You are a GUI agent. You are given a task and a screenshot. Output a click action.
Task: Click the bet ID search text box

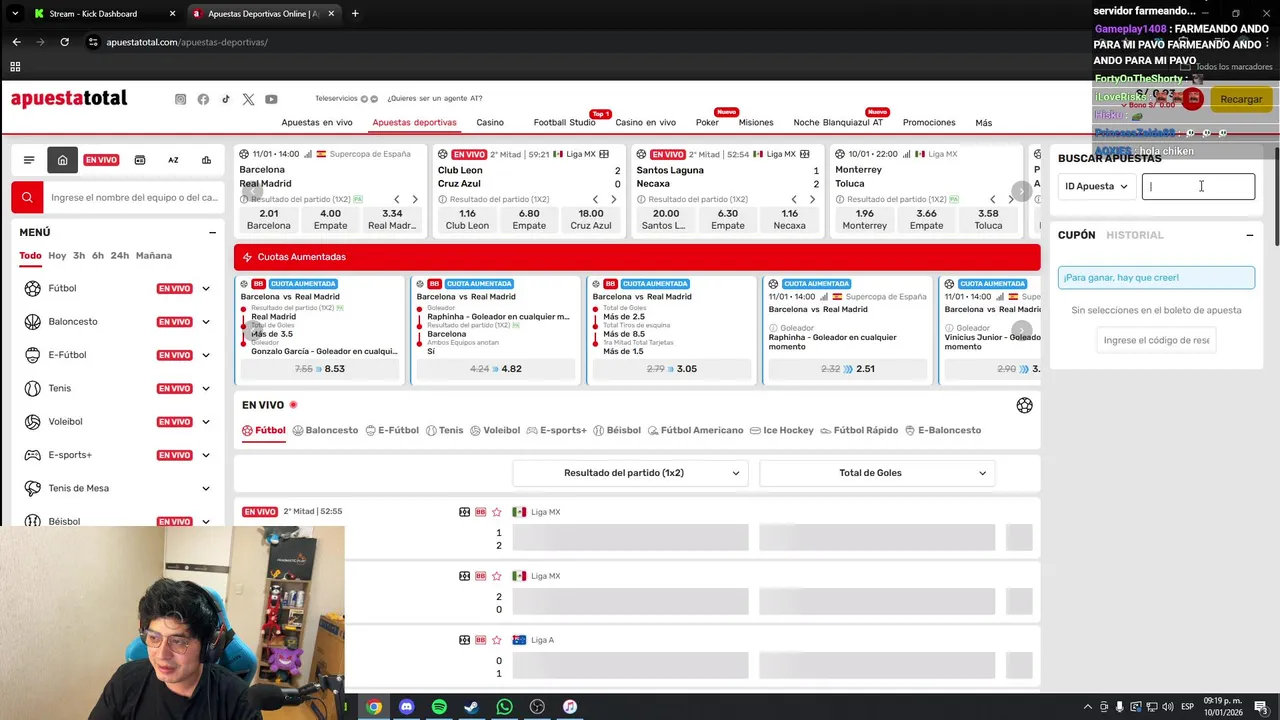(1198, 186)
